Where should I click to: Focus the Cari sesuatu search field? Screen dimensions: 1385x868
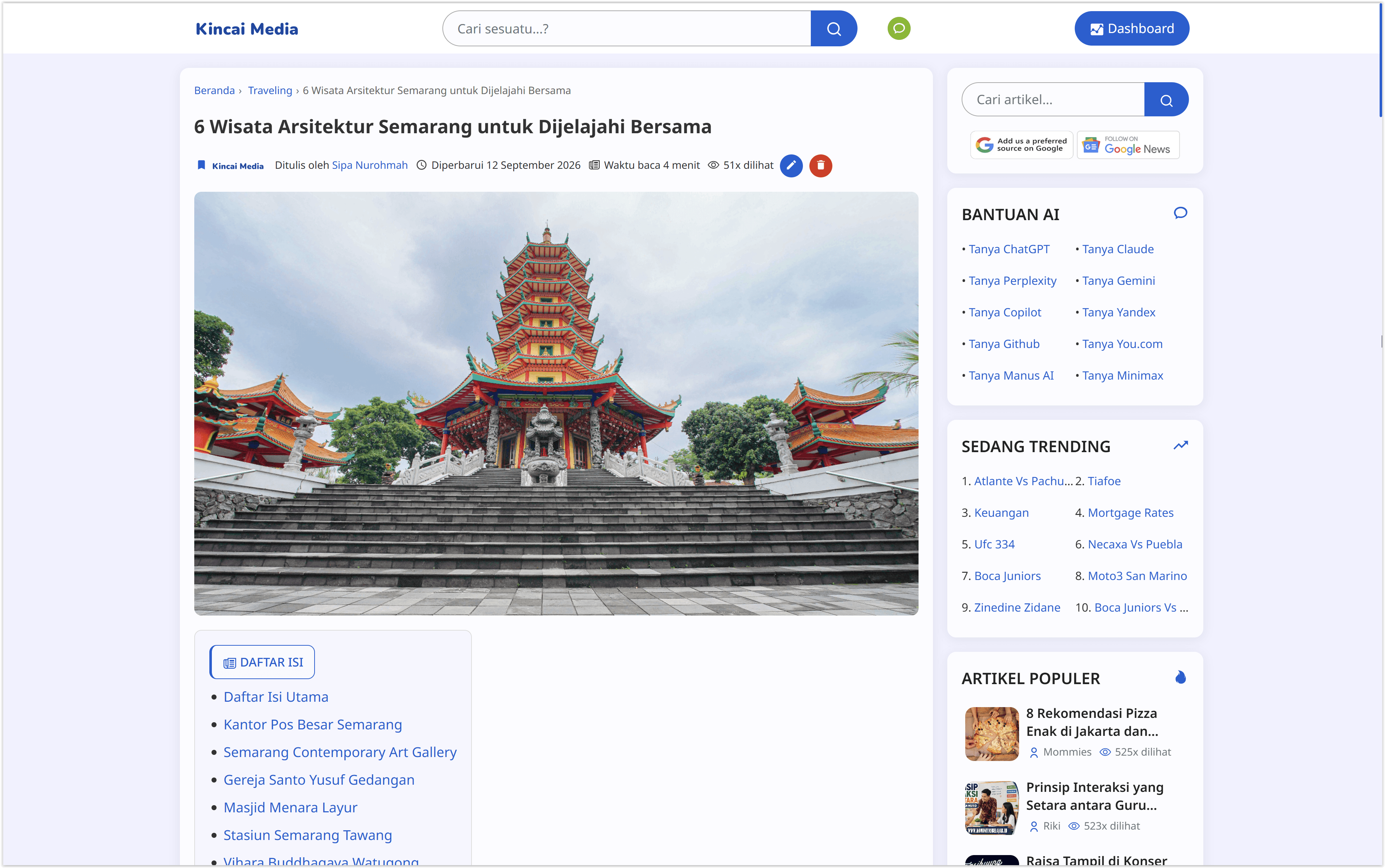(627, 29)
